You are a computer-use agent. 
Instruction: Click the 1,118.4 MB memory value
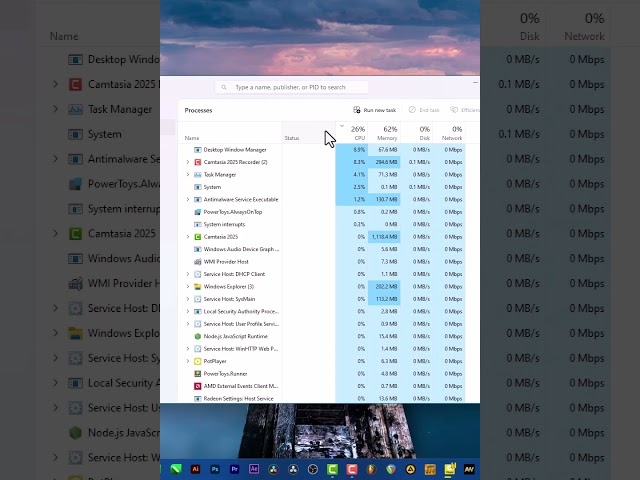point(384,237)
